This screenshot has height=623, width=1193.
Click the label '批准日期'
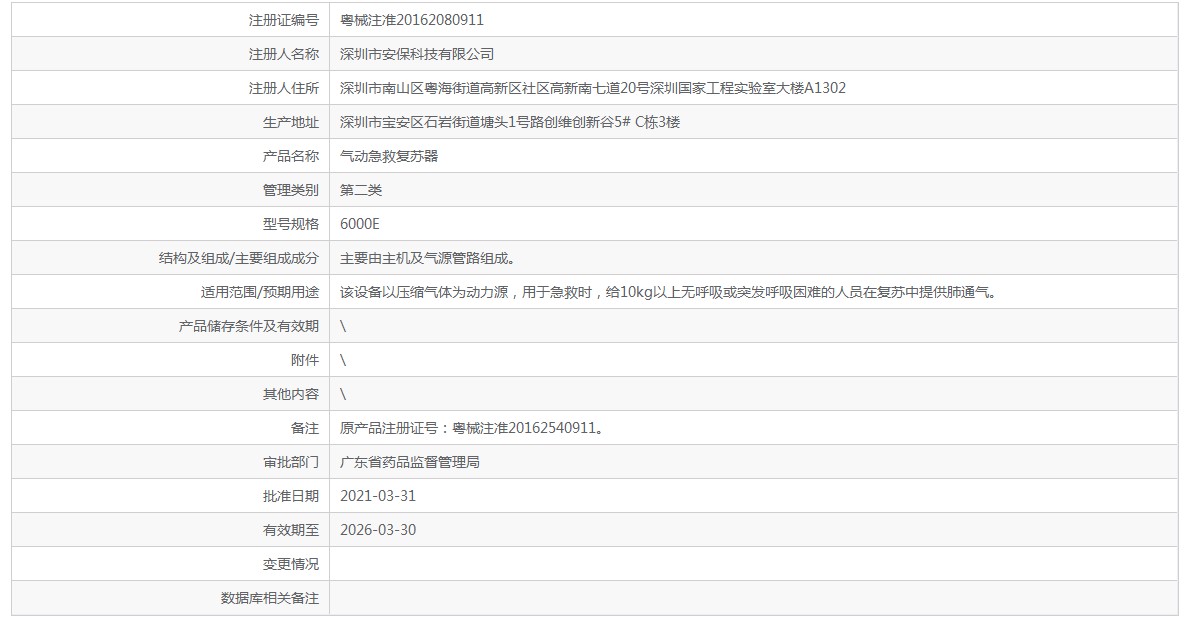[x=291, y=496]
